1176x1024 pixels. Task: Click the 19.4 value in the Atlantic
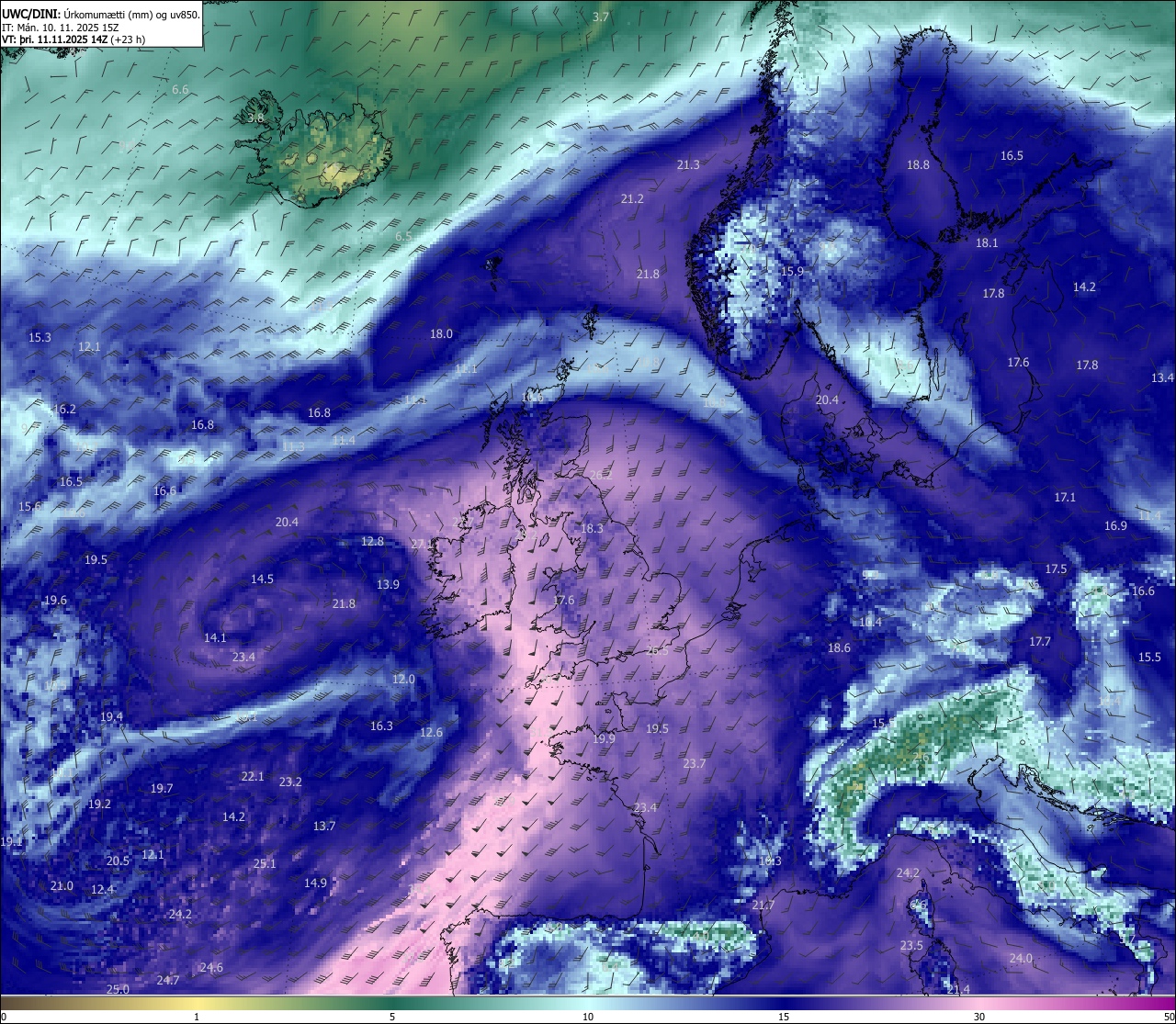112,717
